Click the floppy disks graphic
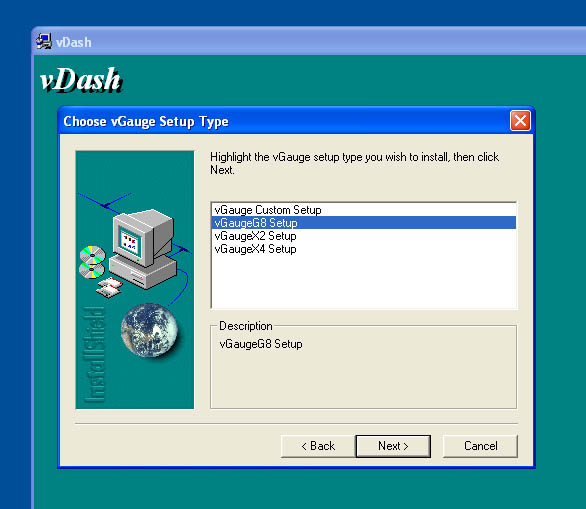 109,287
